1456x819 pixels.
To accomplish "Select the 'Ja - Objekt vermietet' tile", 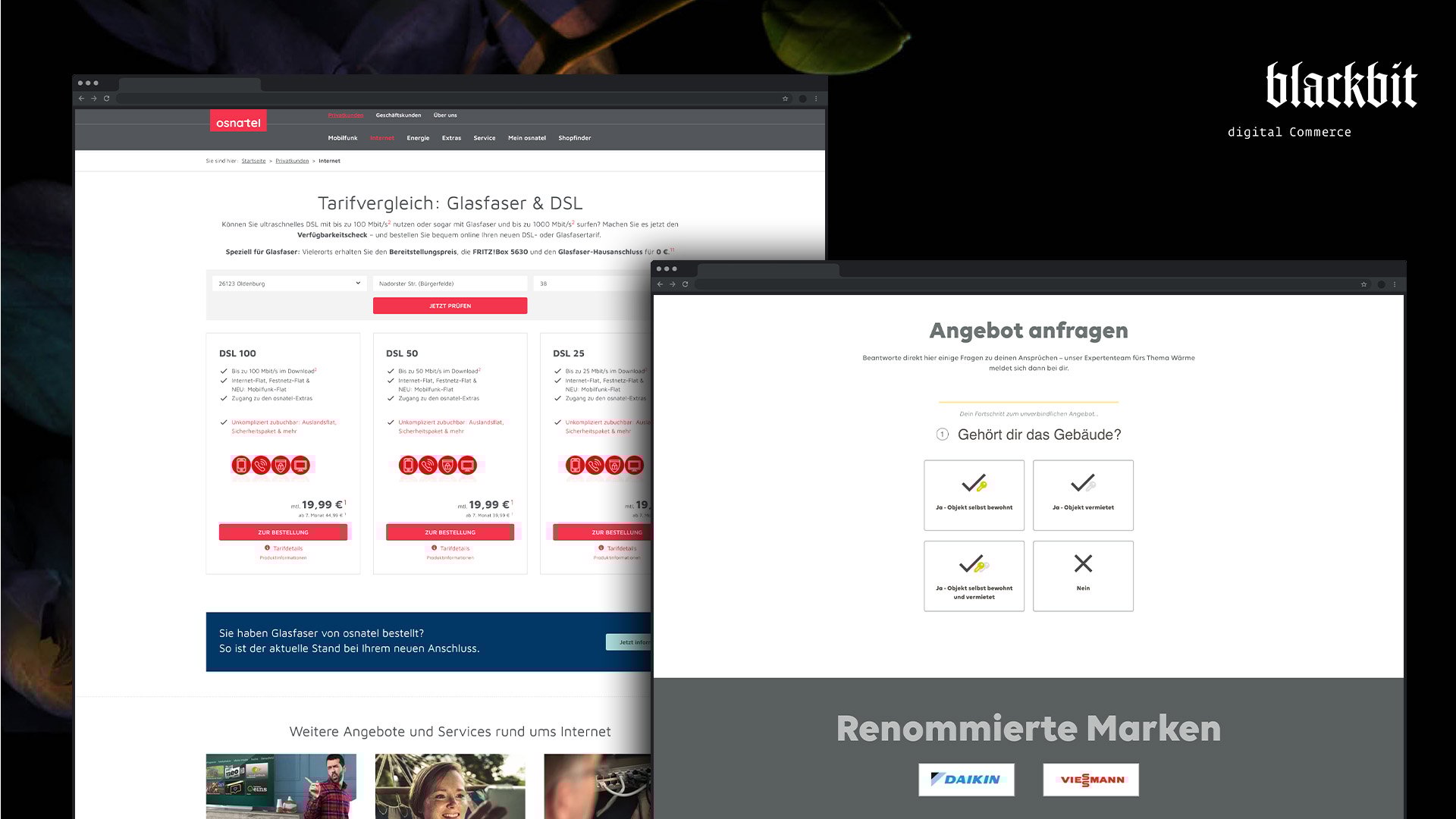I will tap(1083, 495).
